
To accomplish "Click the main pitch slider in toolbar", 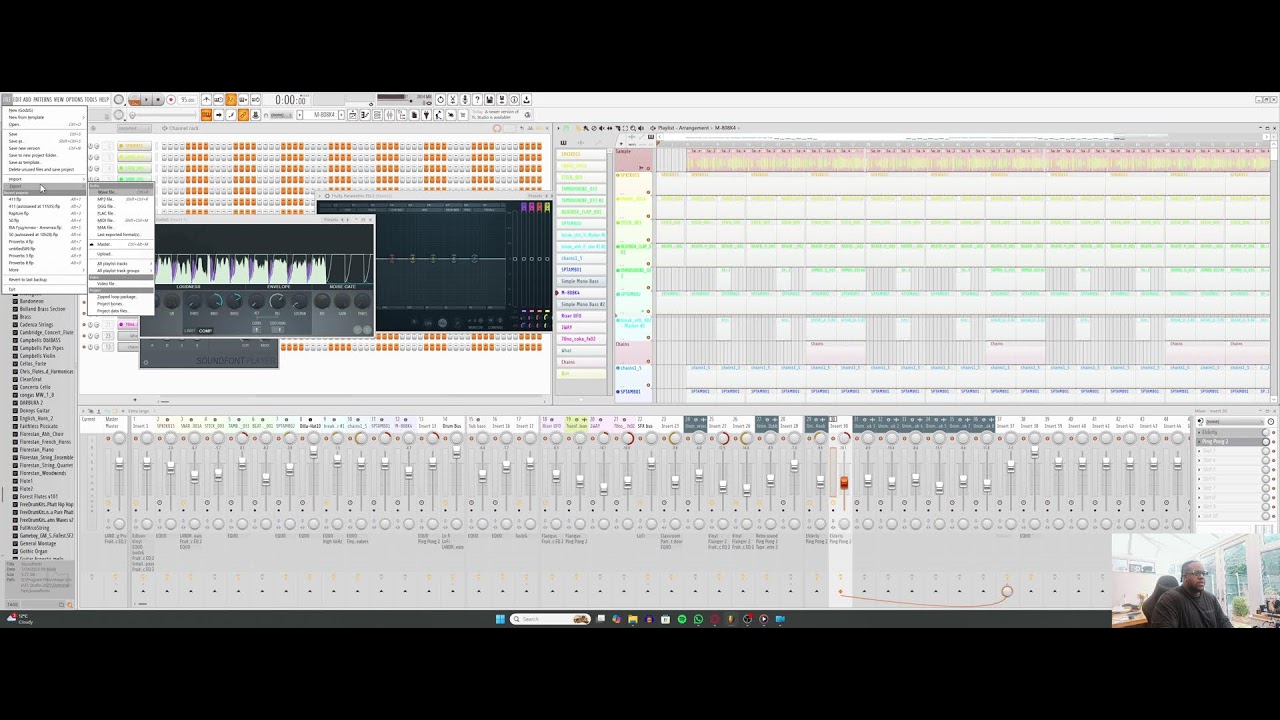I will (163, 114).
